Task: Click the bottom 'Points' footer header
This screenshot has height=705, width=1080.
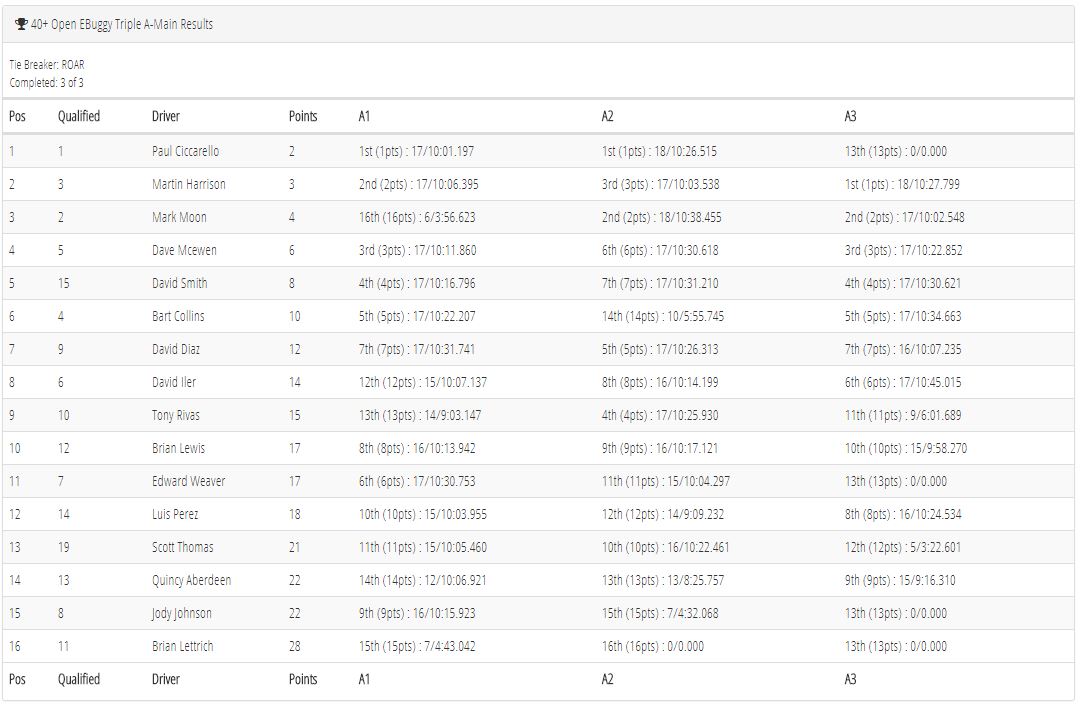Action: (303, 680)
